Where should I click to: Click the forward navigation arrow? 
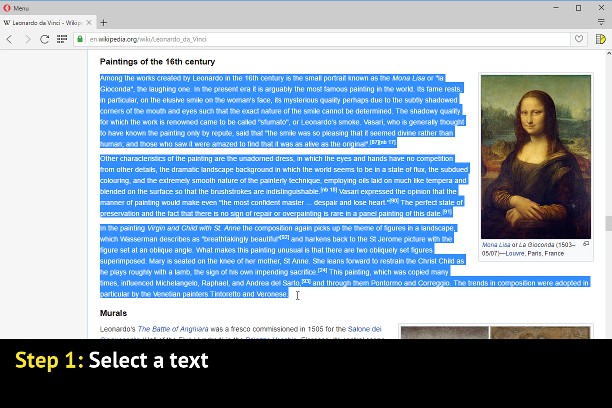[26, 39]
